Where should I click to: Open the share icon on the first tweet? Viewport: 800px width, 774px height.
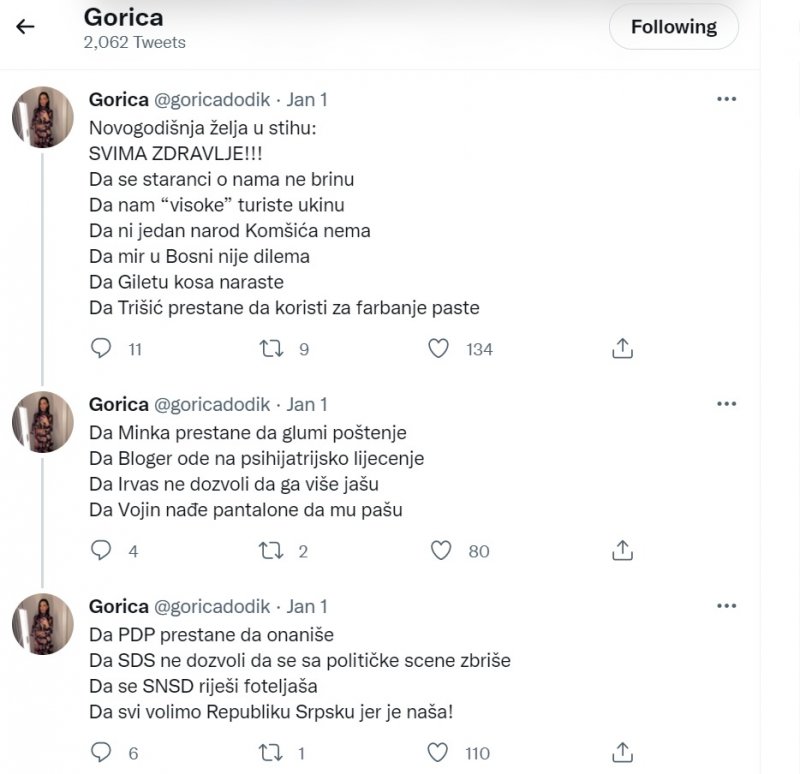(x=623, y=349)
